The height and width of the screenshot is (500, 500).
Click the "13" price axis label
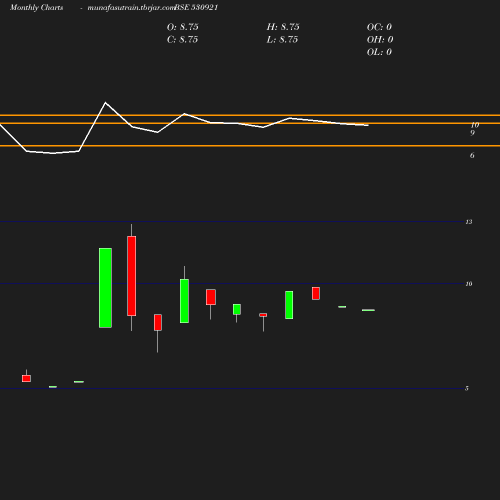pyautogui.click(x=469, y=222)
